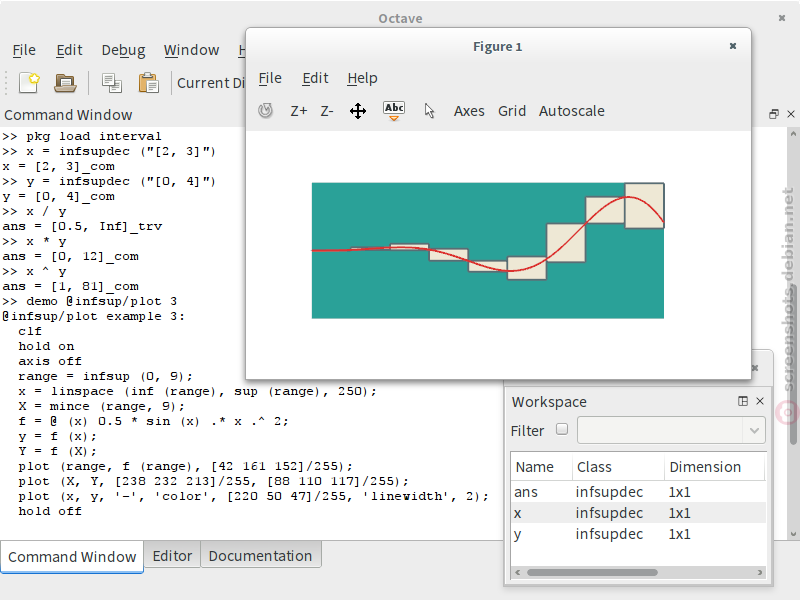The height and width of the screenshot is (600, 800).
Task: Click the Paste clipboard icon
Action: tap(148, 83)
